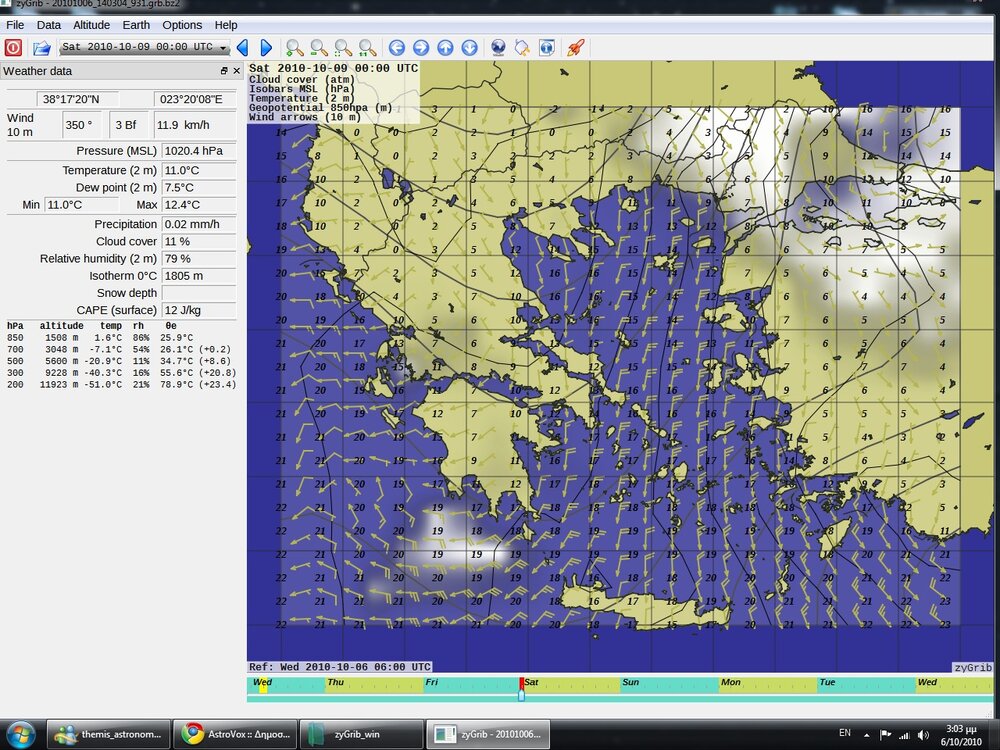This screenshot has height=750, width=1000.
Task: Click the Pressure (MSL) value field
Action: point(198,151)
